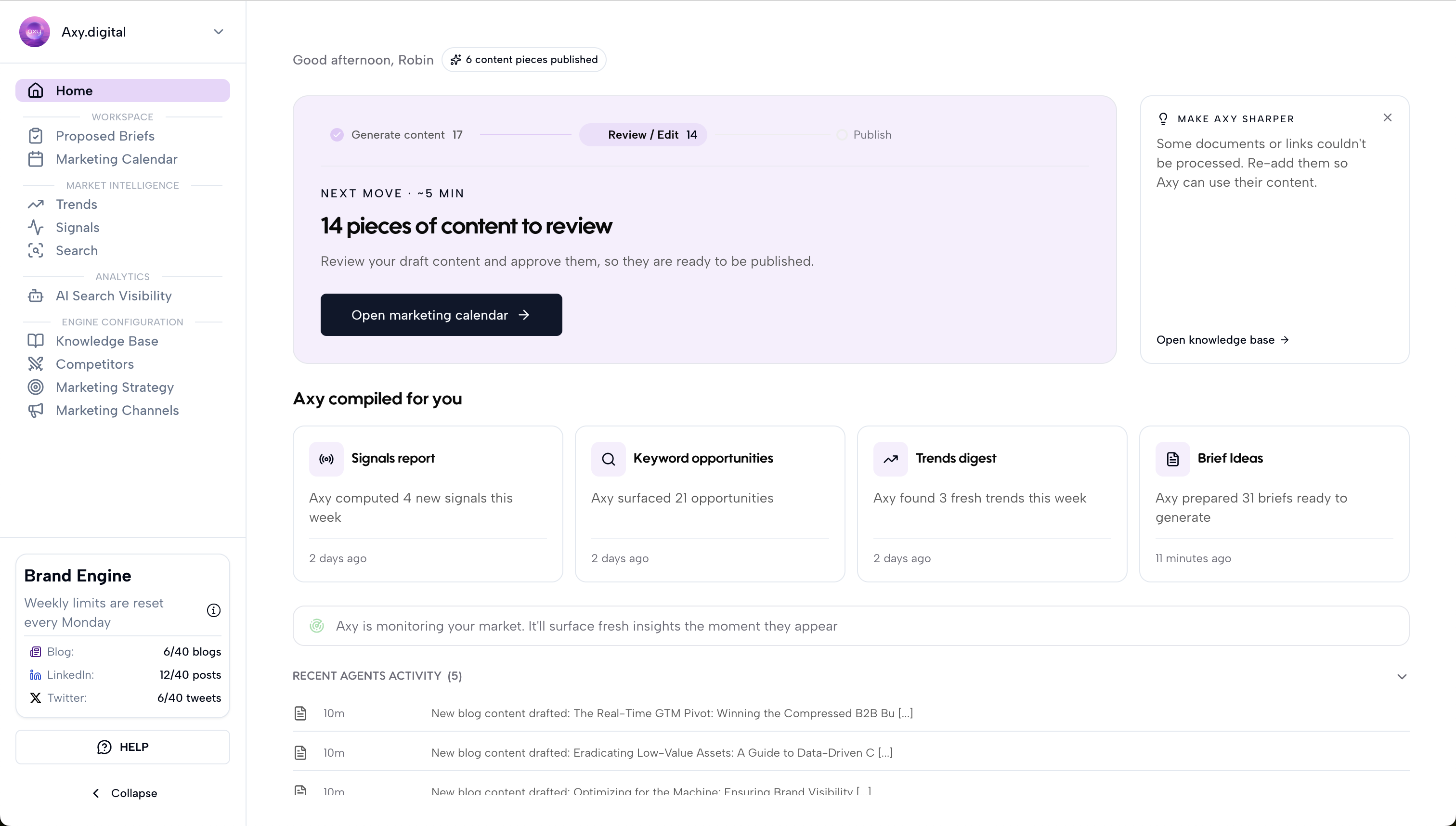
Task: Click the LinkedIn usage icon
Action: (x=36, y=675)
